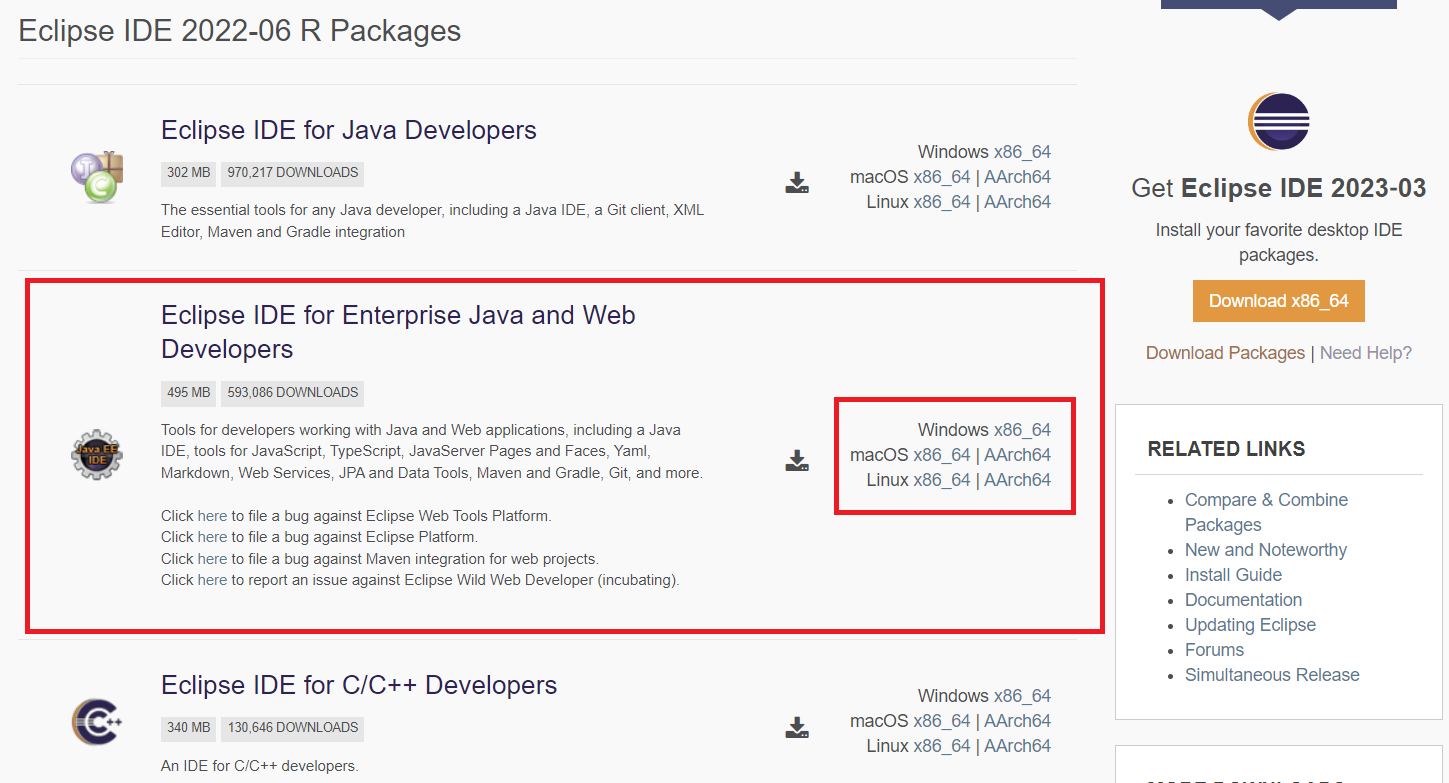Click 'here' to file Web Tools Platform bug

pyautogui.click(x=212, y=516)
